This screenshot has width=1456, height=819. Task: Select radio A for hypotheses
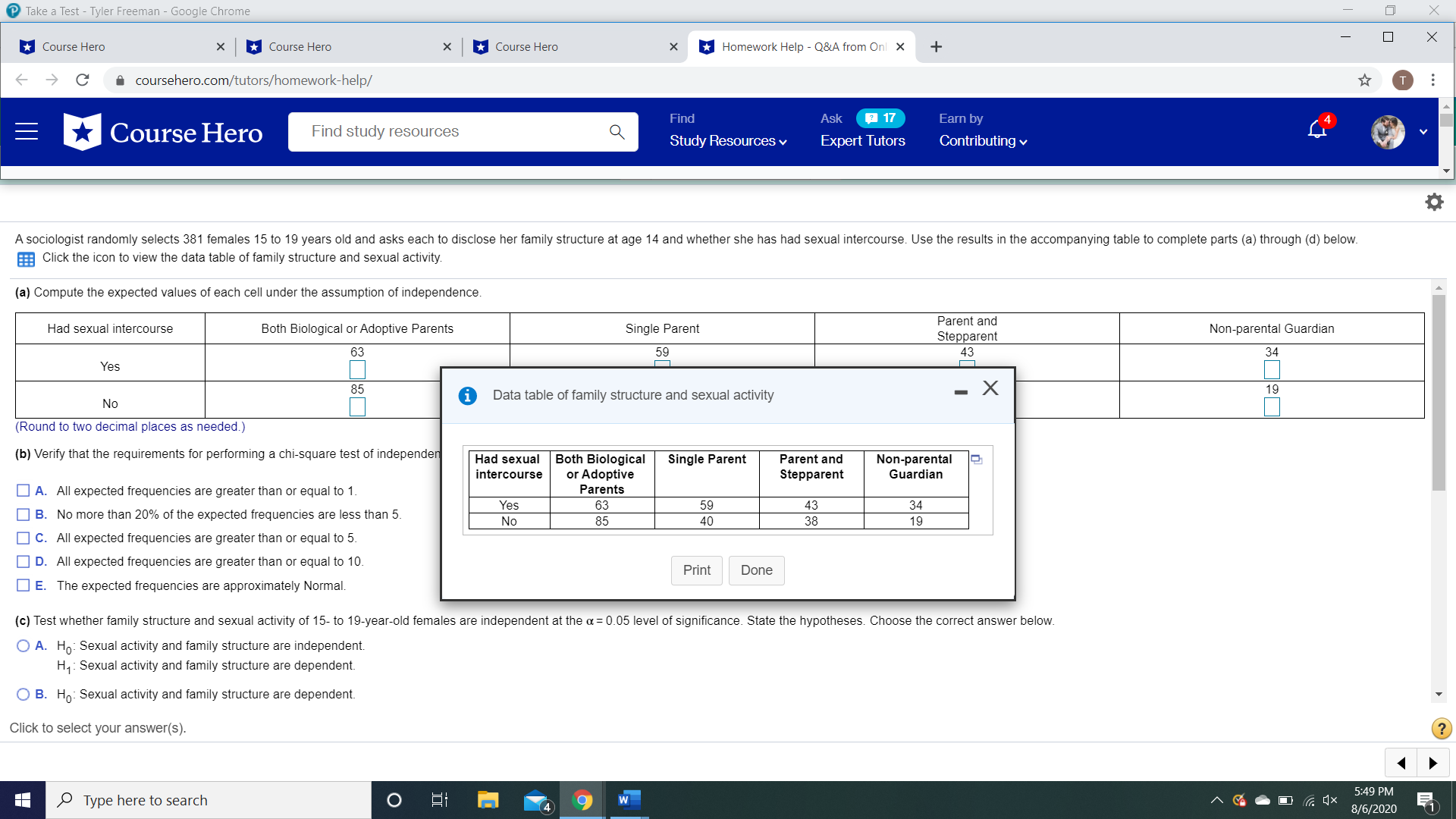click(x=24, y=646)
